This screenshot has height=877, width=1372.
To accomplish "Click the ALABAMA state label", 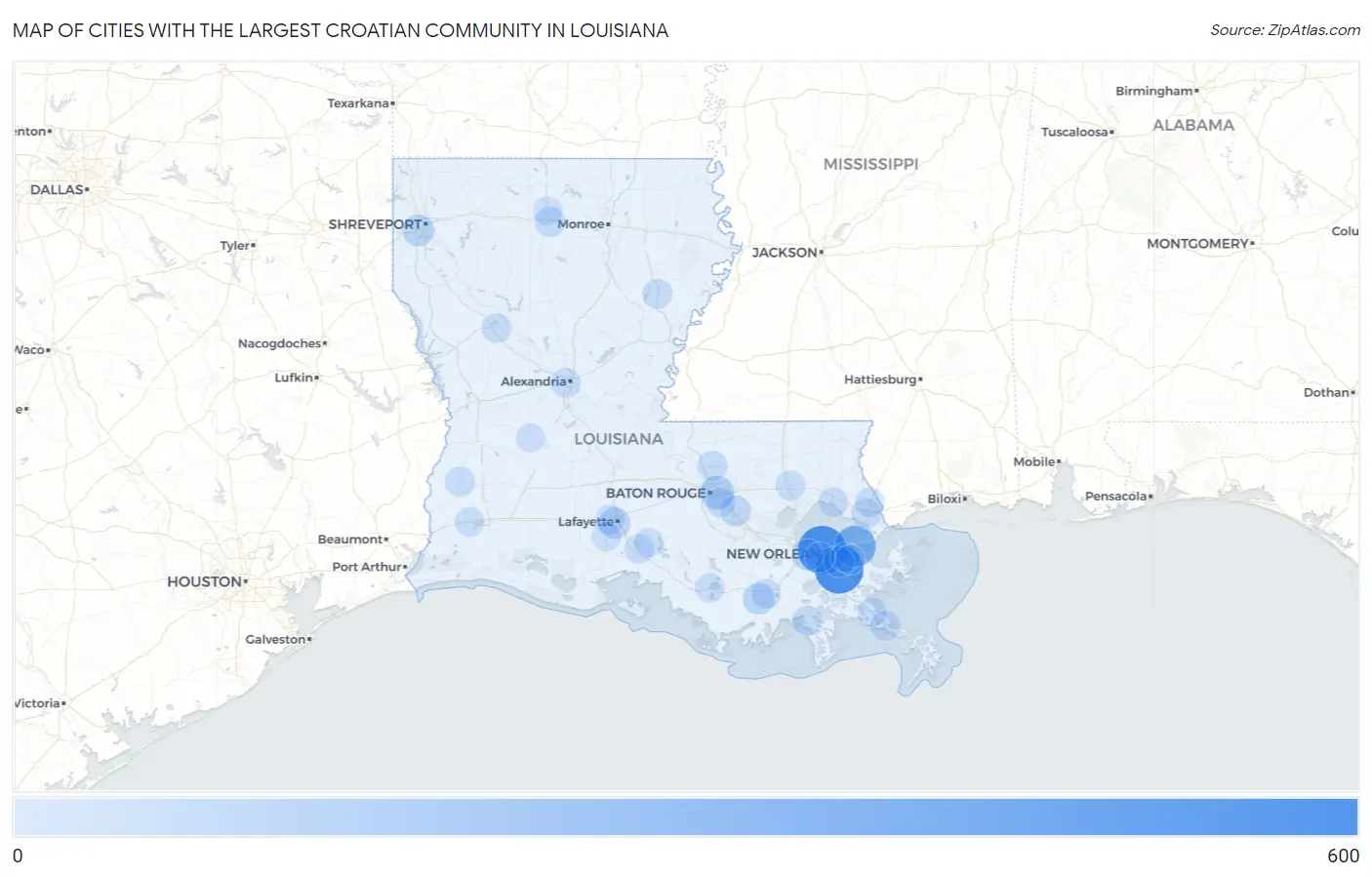I will (1193, 125).
